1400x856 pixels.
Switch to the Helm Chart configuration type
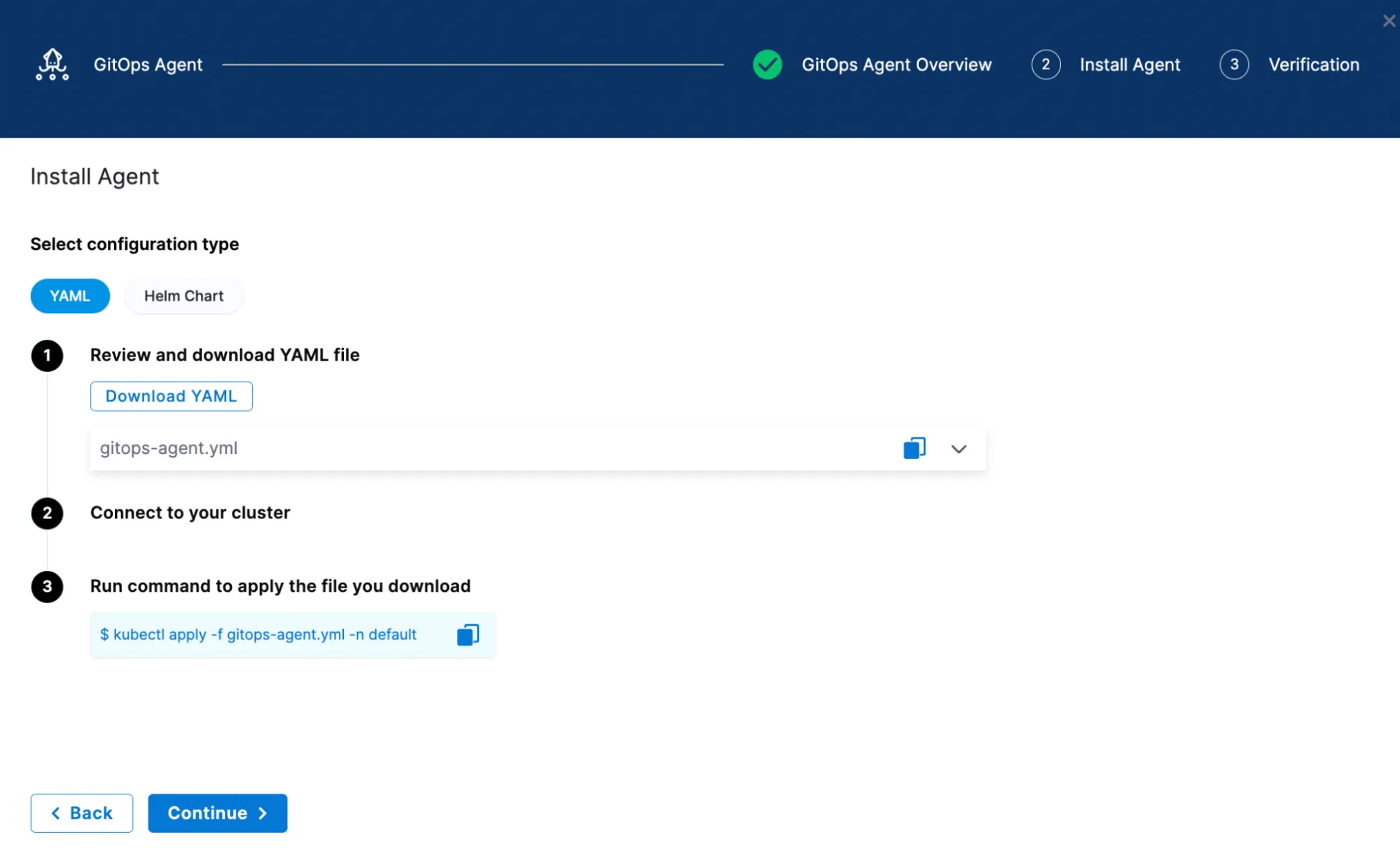click(x=183, y=296)
